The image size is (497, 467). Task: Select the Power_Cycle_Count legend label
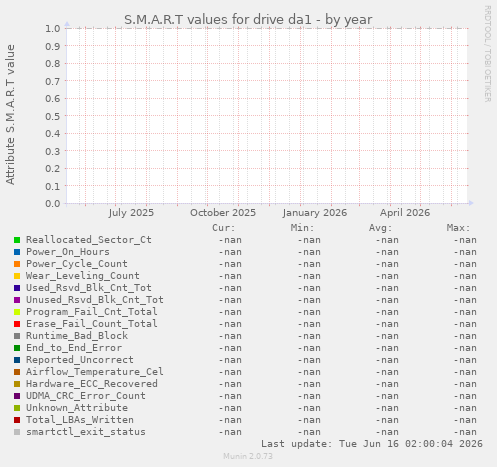pos(77,264)
